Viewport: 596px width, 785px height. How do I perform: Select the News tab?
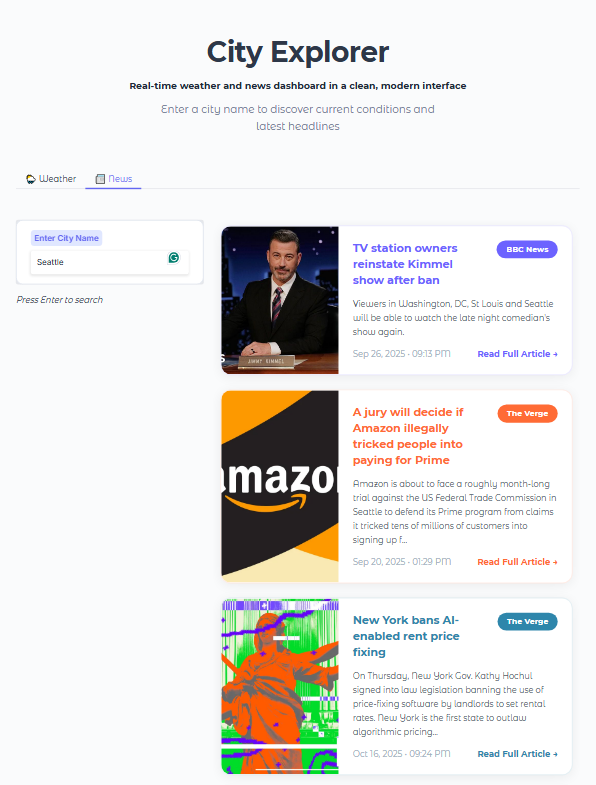(x=113, y=179)
